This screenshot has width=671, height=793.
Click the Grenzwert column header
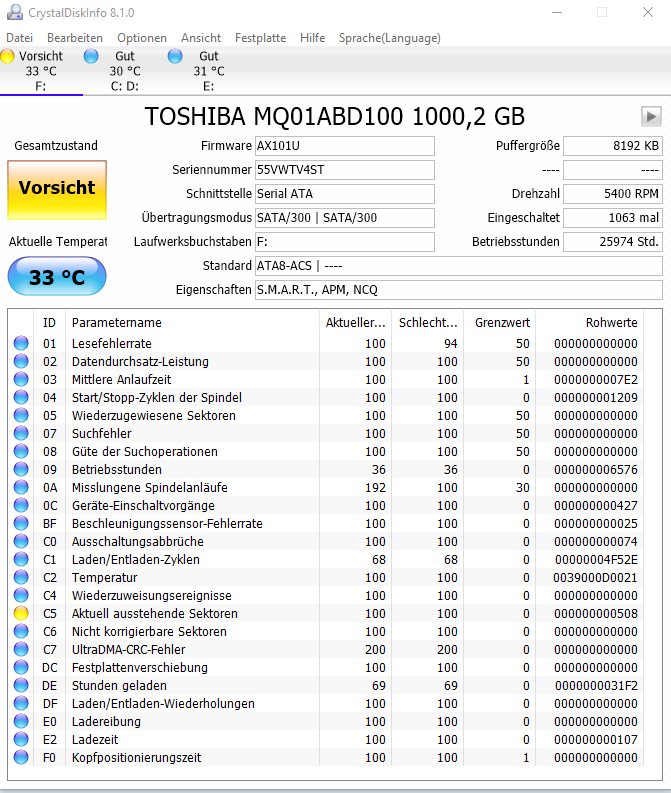coord(501,323)
